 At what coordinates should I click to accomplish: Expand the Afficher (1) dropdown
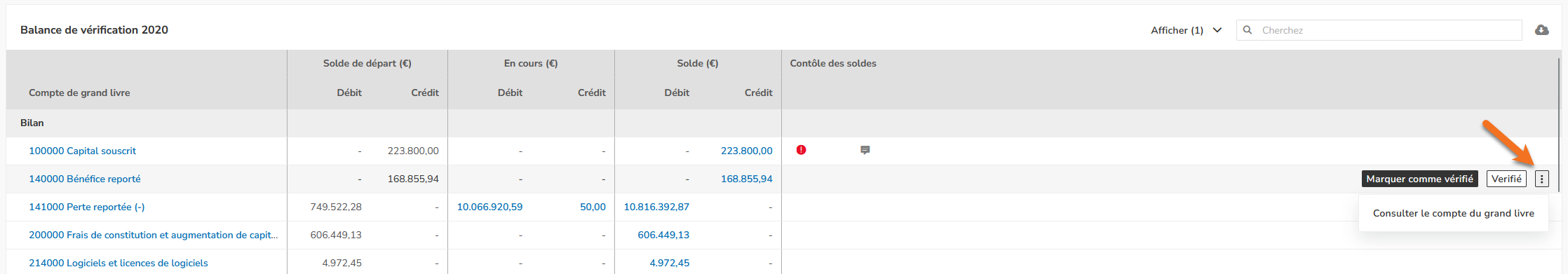click(x=1187, y=30)
